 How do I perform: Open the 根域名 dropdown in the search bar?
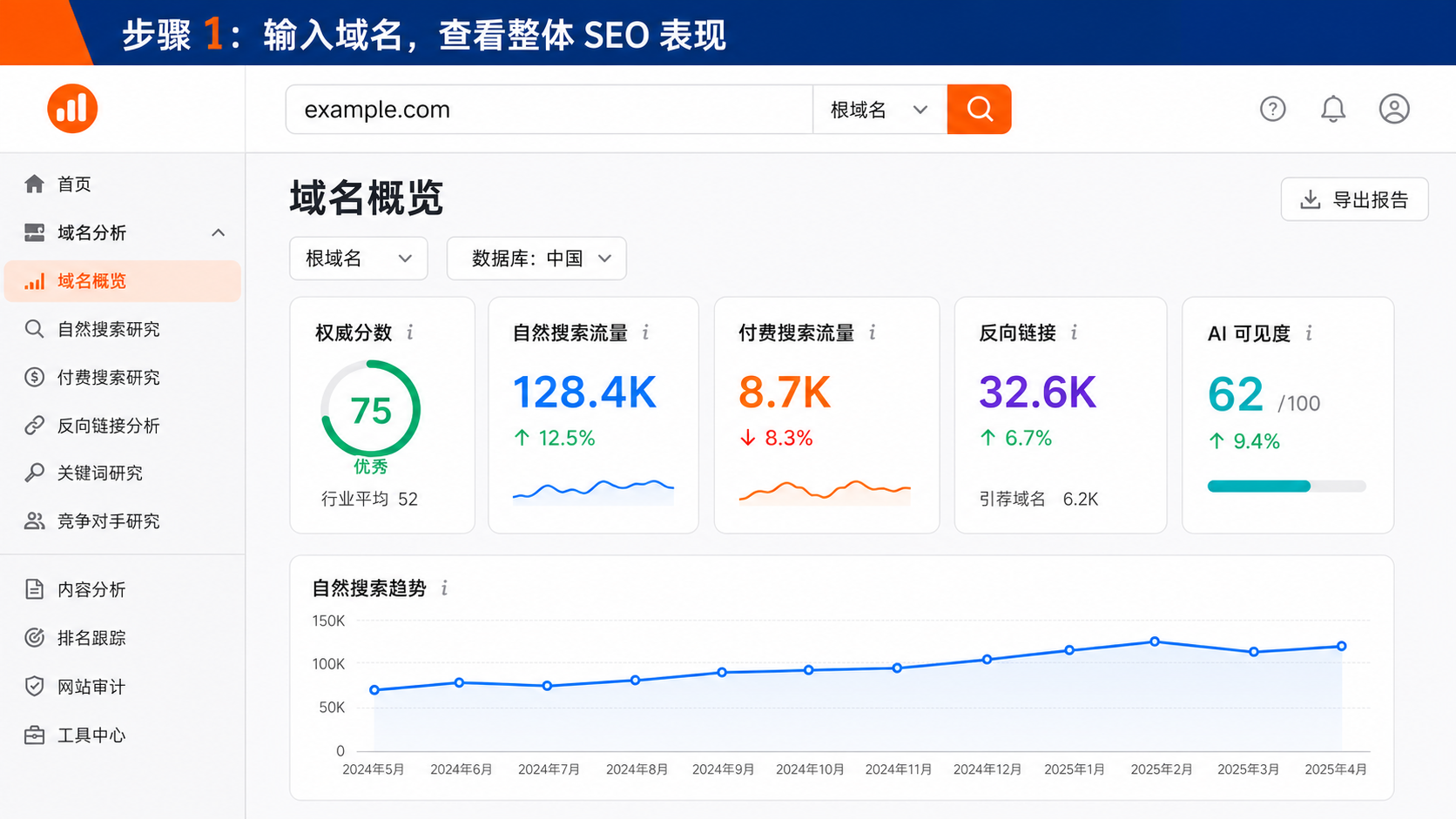tap(880, 110)
